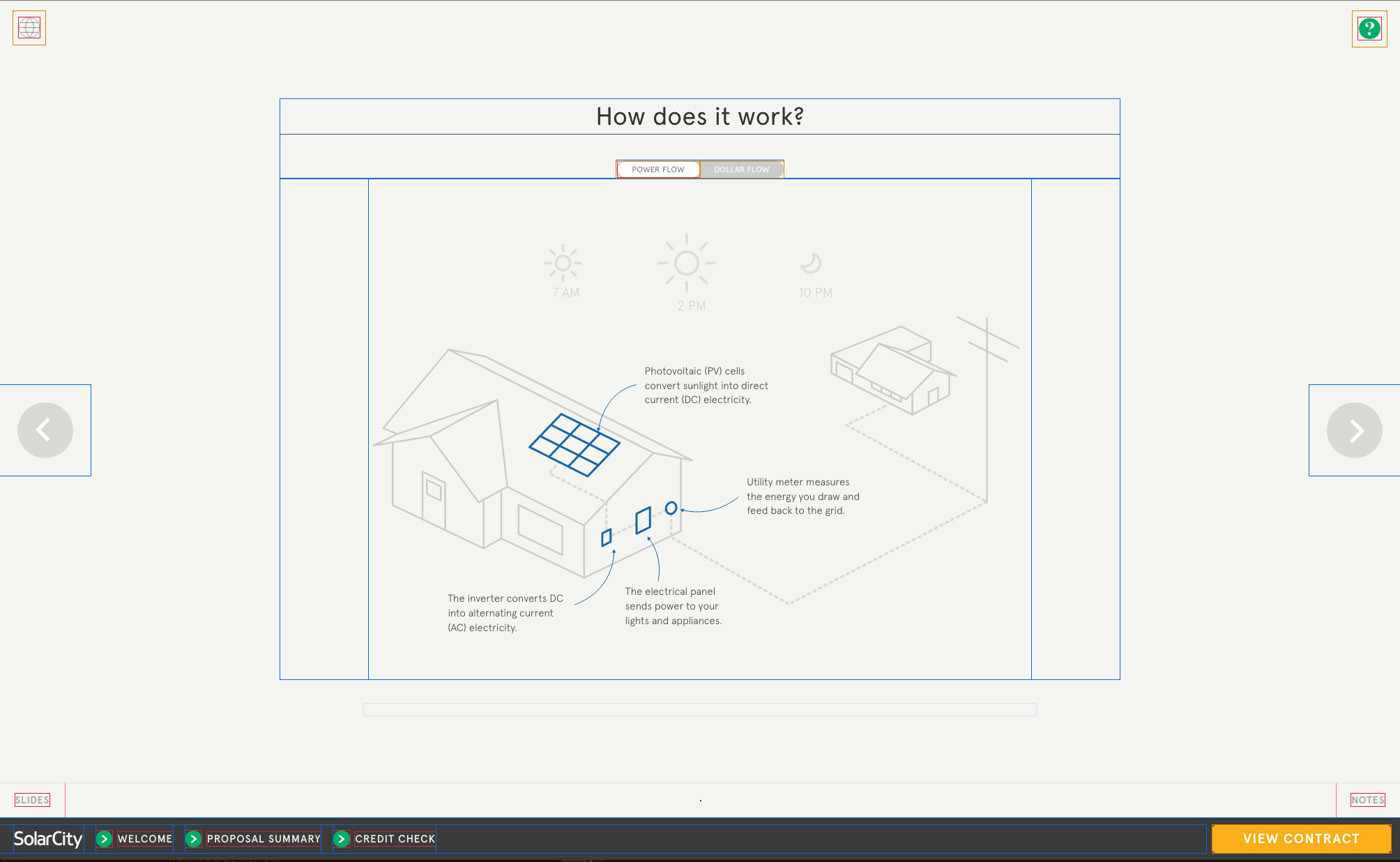This screenshot has width=1400, height=862.
Task: Open the Proposal Summary section
Action: pyautogui.click(x=264, y=839)
